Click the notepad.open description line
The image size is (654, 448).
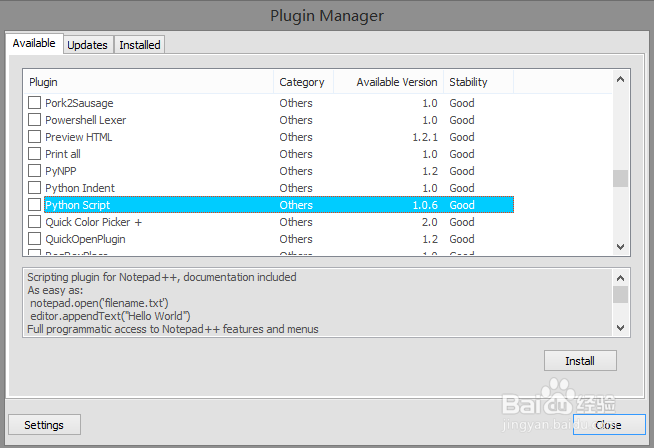pos(99,303)
